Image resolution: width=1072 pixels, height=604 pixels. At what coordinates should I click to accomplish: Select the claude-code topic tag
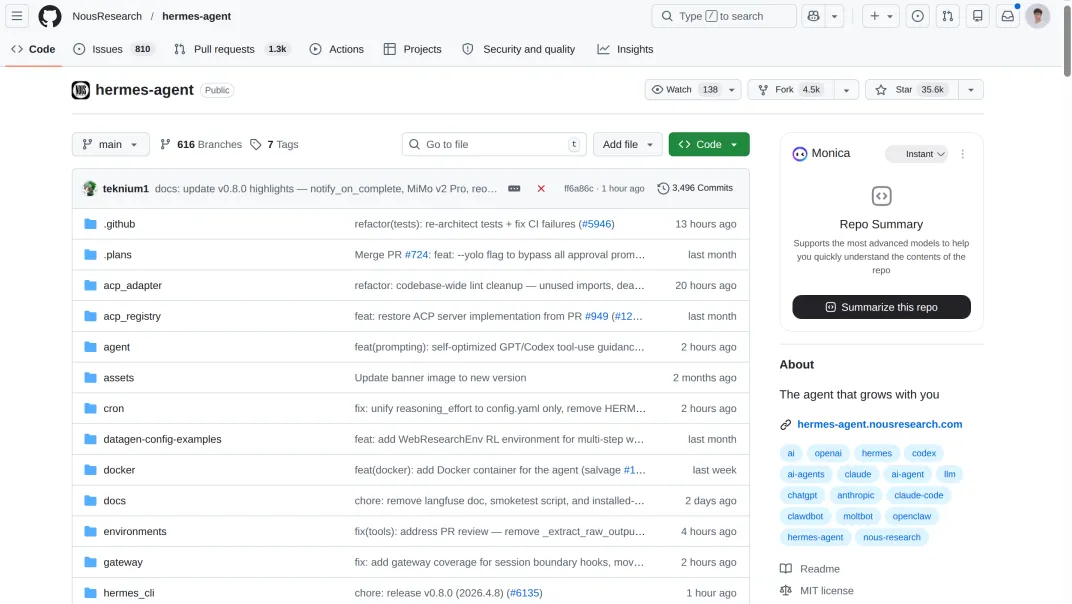[x=918, y=495]
